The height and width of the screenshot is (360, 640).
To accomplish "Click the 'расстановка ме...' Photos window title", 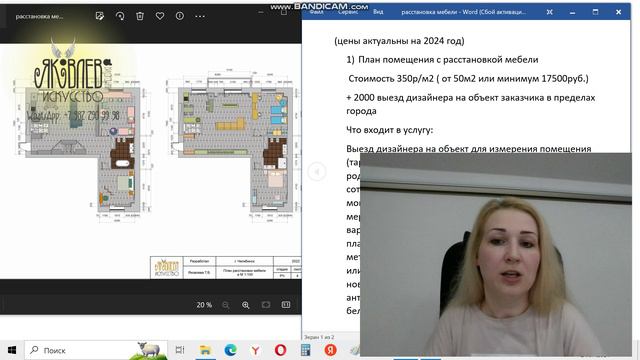I will pyautogui.click(x=39, y=16).
